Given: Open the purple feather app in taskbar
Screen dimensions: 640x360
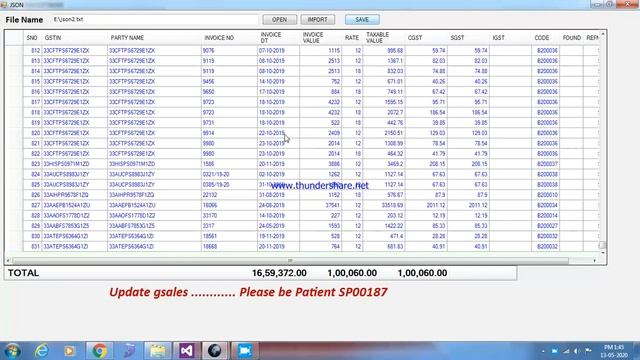Looking at the screenshot, I should [129, 351].
